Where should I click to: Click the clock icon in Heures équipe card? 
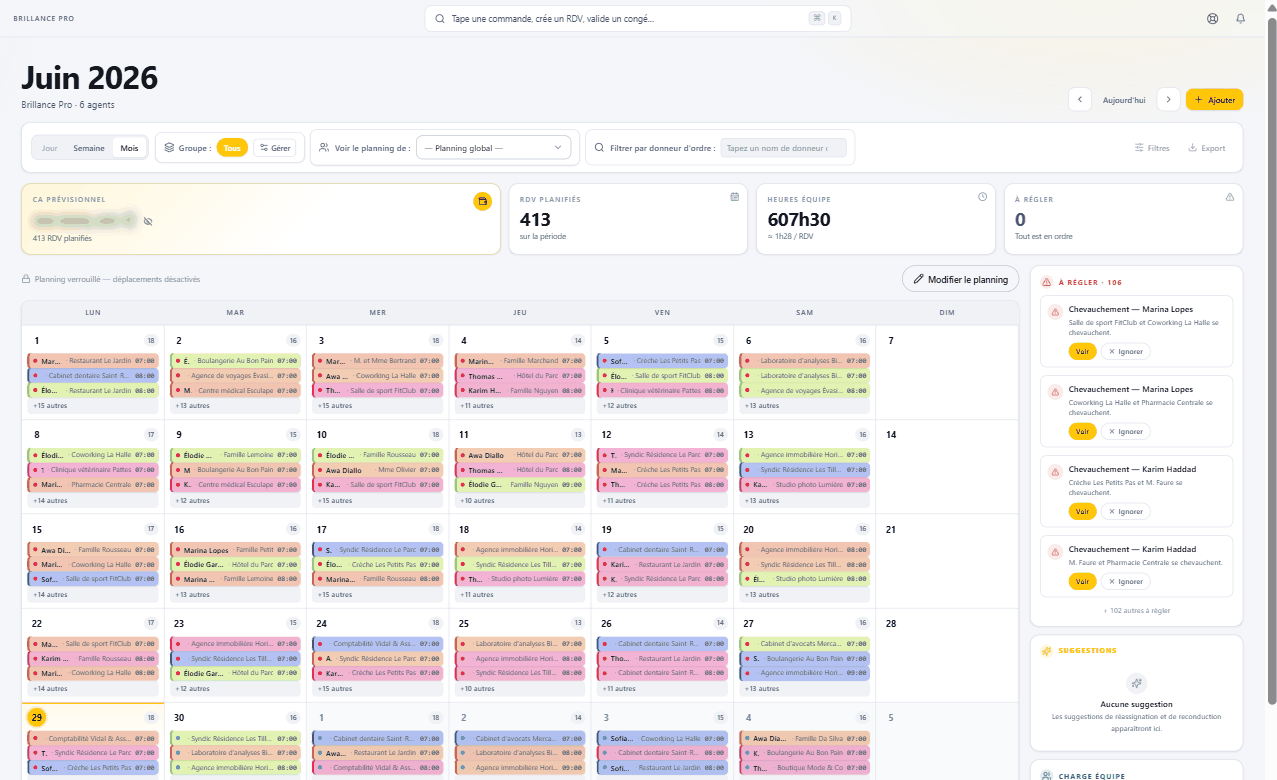[x=982, y=197]
